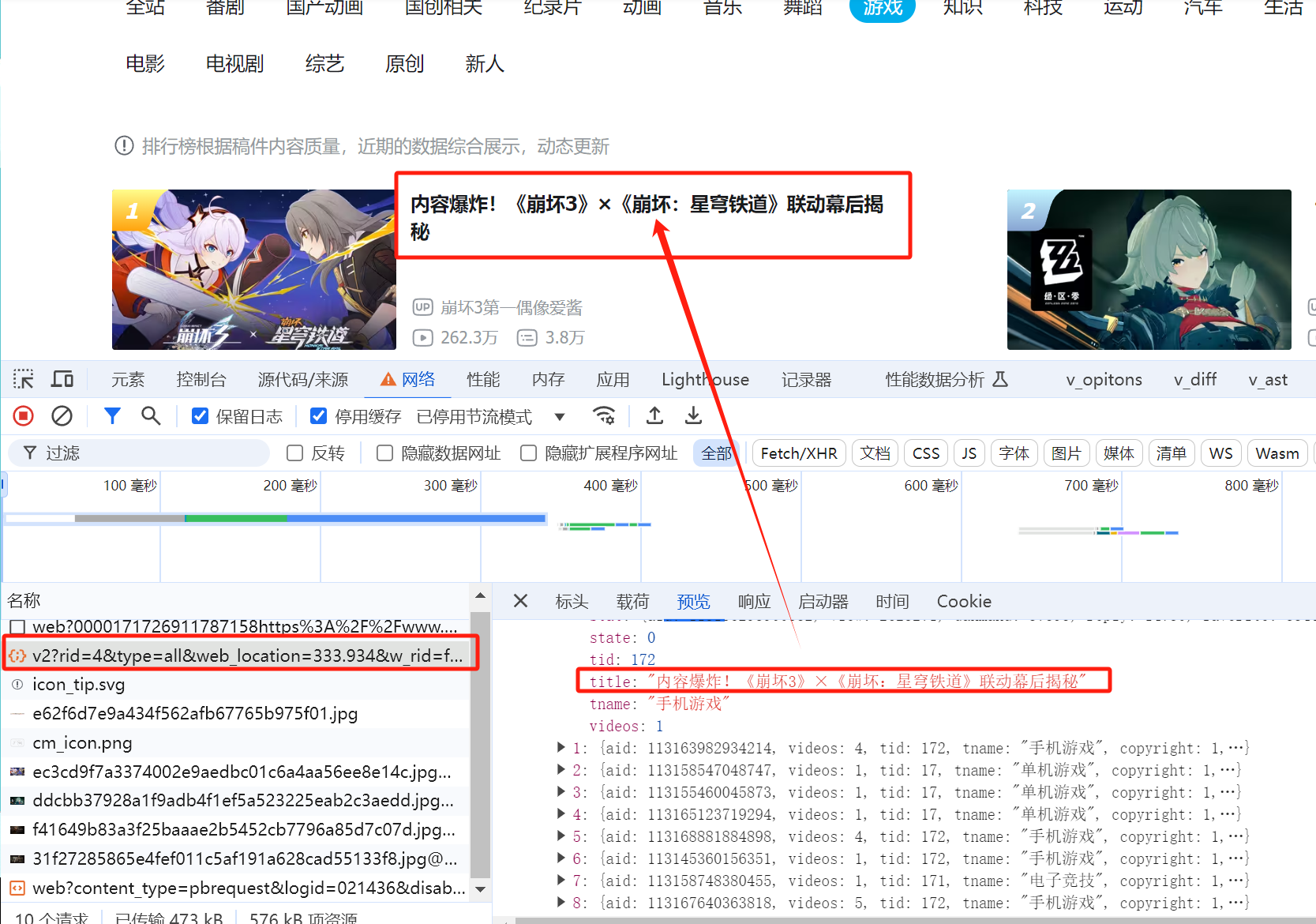Viewport: 1316px width, 924px height.
Task: Open the 综艺 ranking category
Action: (x=324, y=64)
